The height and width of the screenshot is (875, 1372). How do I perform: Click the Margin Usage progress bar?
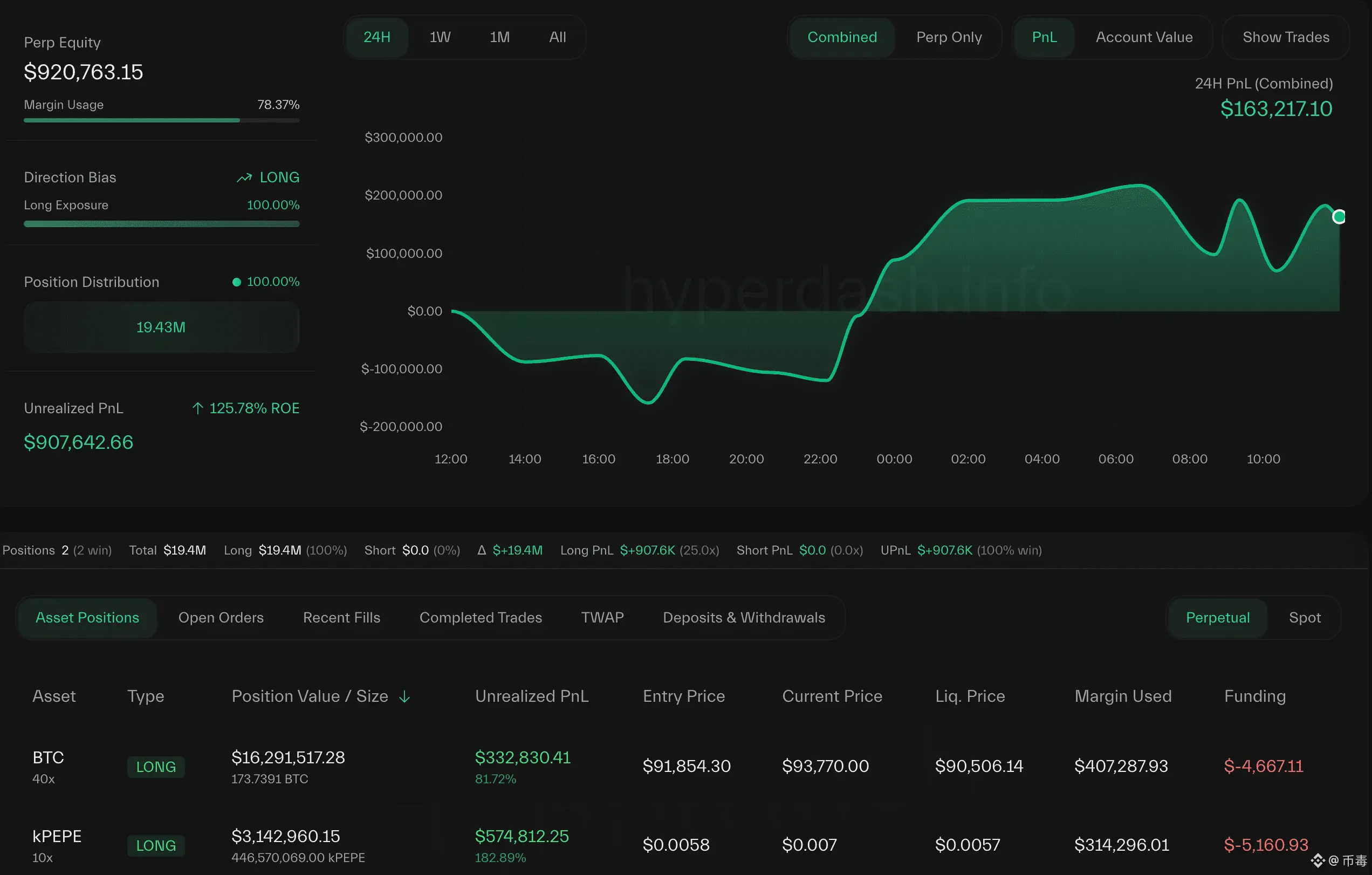[161, 120]
